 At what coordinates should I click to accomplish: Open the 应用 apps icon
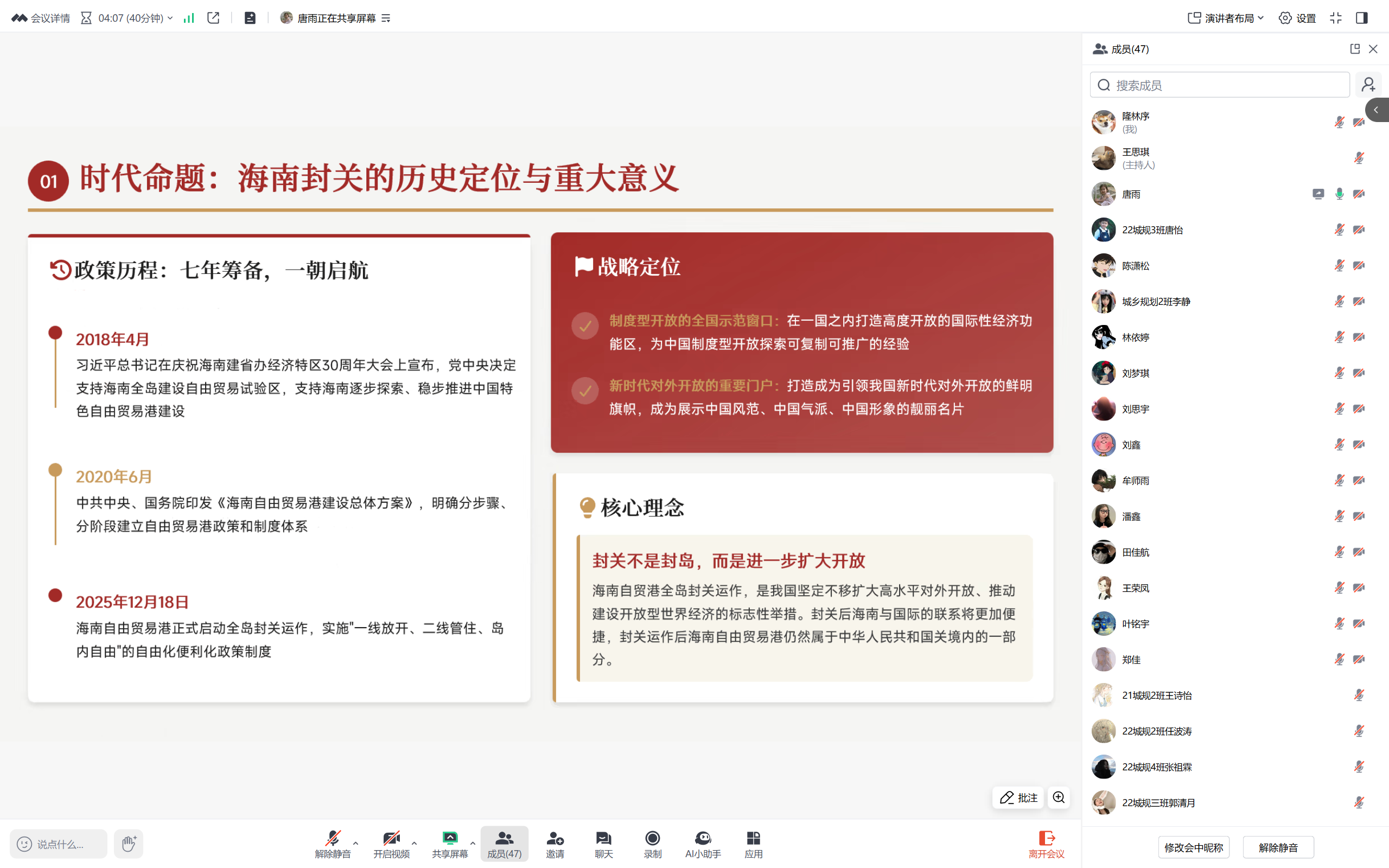click(x=753, y=843)
